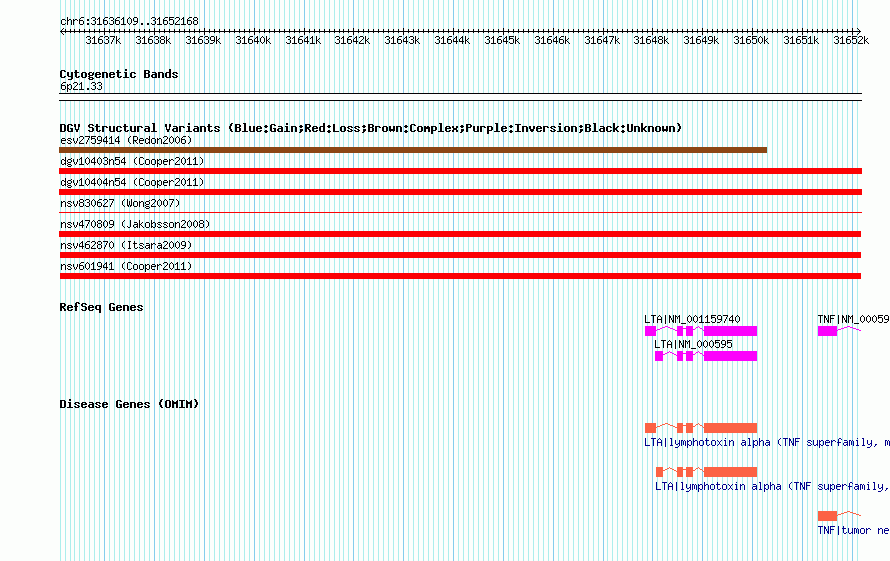
Task: Click the lower orange LTA OMIM gene model
Action: [x=706, y=472]
